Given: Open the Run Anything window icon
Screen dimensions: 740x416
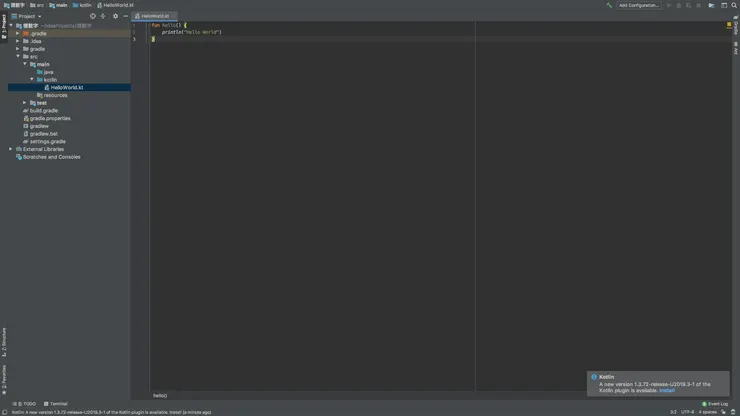Looking at the screenshot, I should tap(724, 5).
